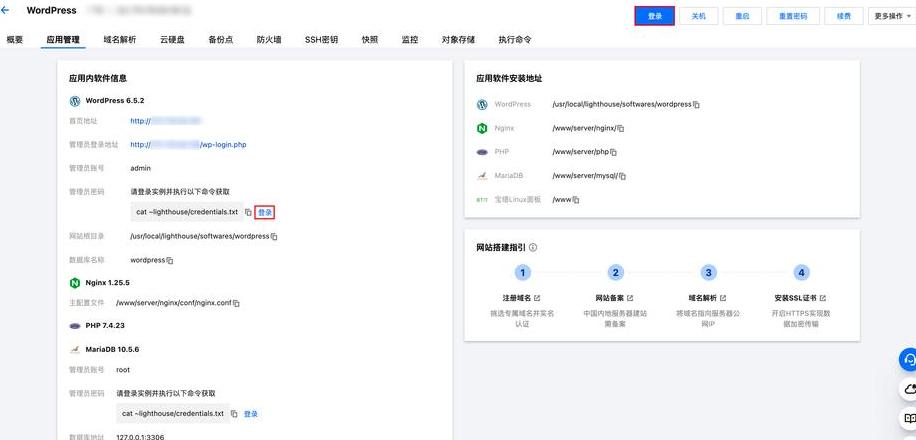
Task: Click the 续费 button
Action: [844, 16]
